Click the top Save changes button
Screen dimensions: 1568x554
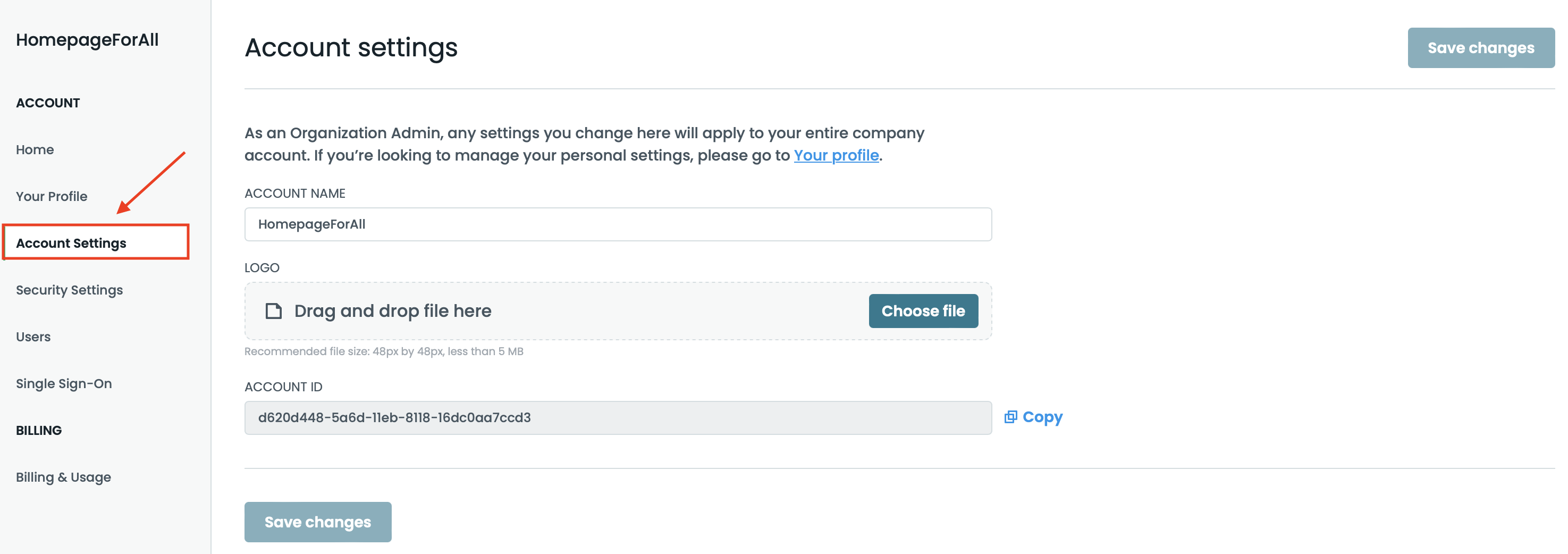point(1480,48)
